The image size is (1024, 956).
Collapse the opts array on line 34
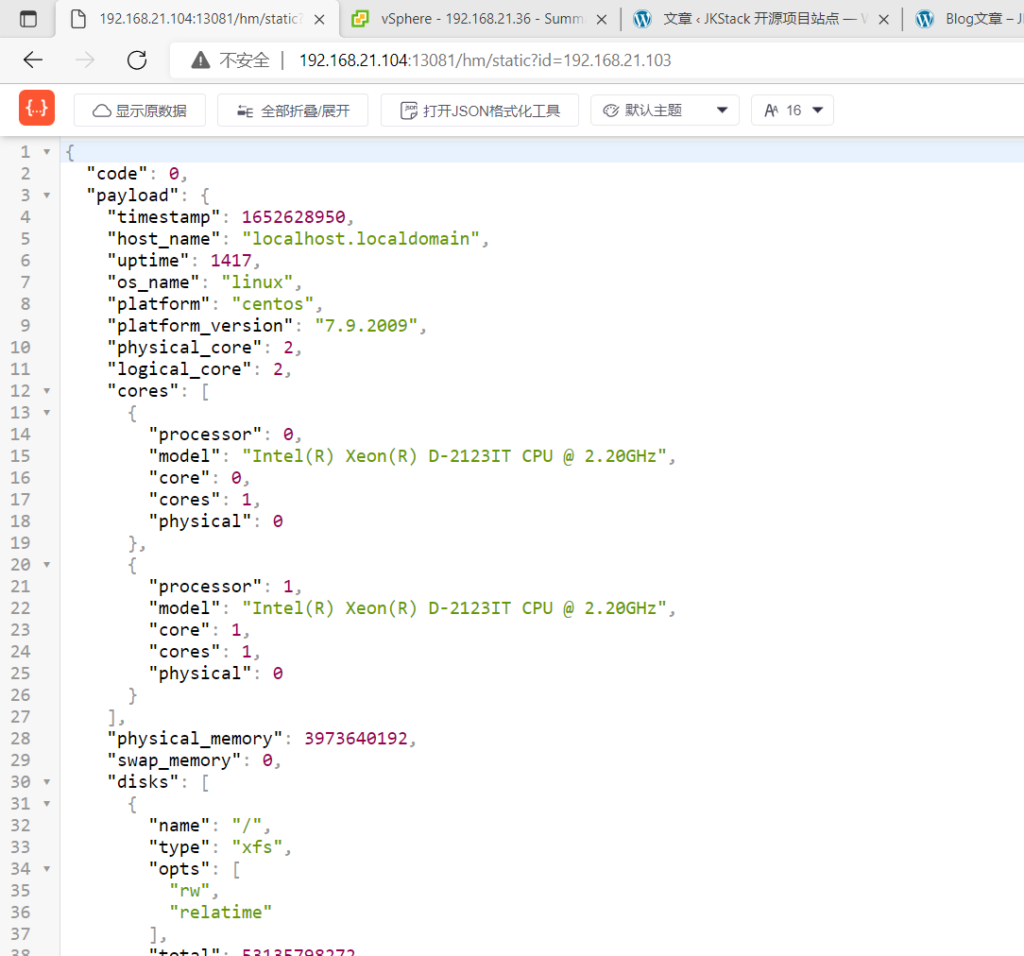click(46, 869)
